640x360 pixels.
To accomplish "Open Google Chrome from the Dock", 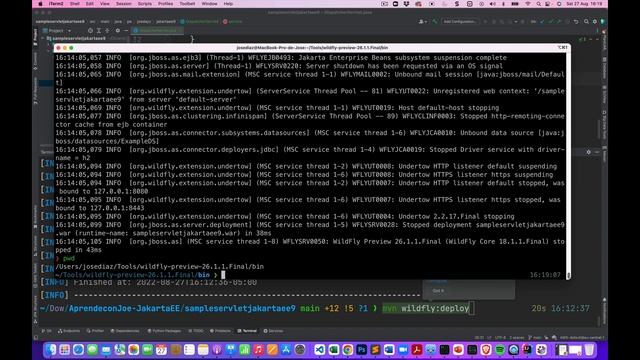I will click(347, 350).
